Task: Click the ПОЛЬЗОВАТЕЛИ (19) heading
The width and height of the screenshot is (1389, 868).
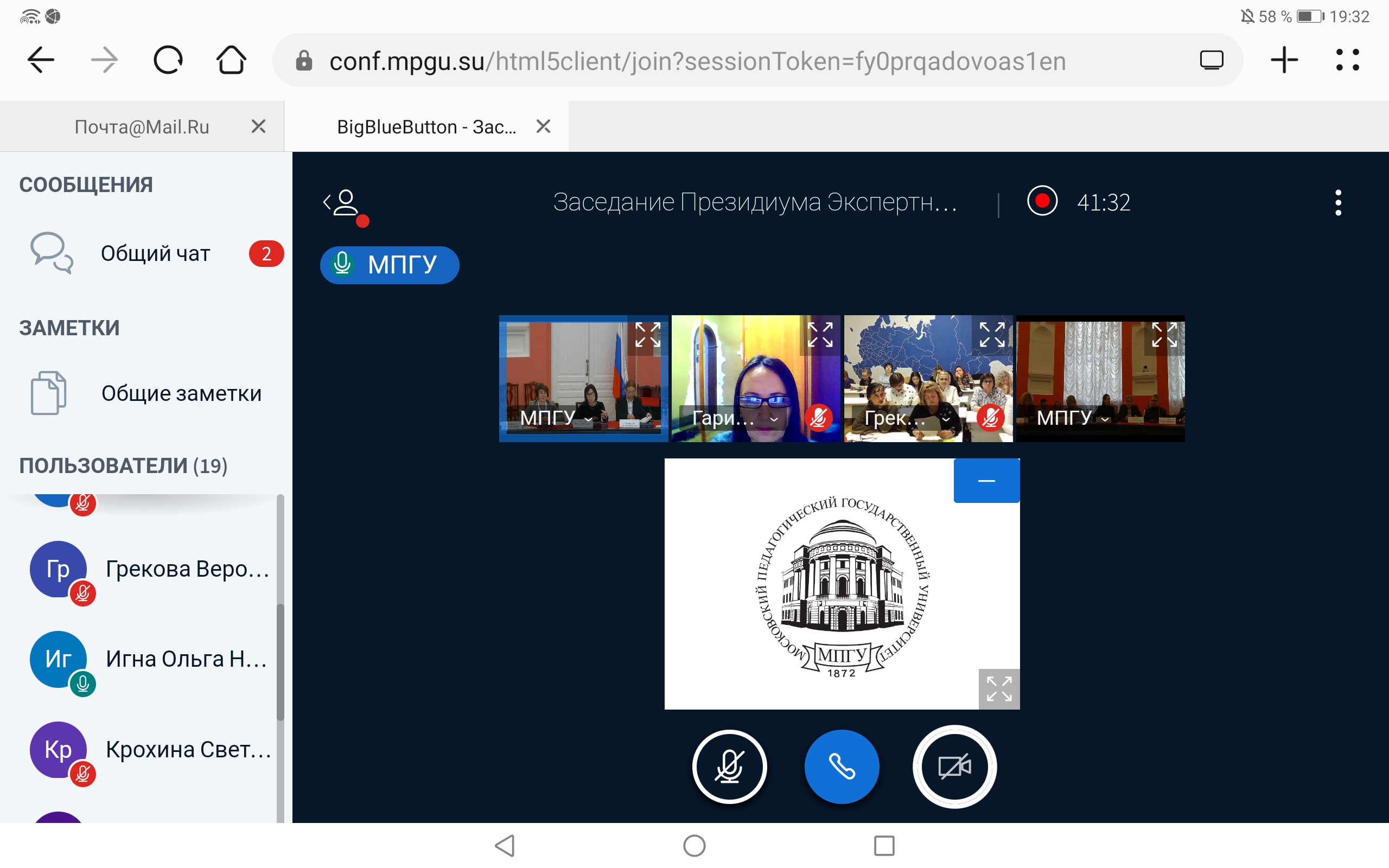Action: [123, 465]
